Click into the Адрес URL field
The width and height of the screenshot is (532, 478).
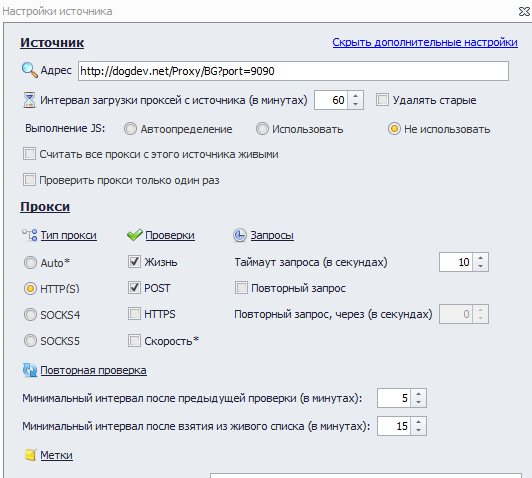pos(293,71)
